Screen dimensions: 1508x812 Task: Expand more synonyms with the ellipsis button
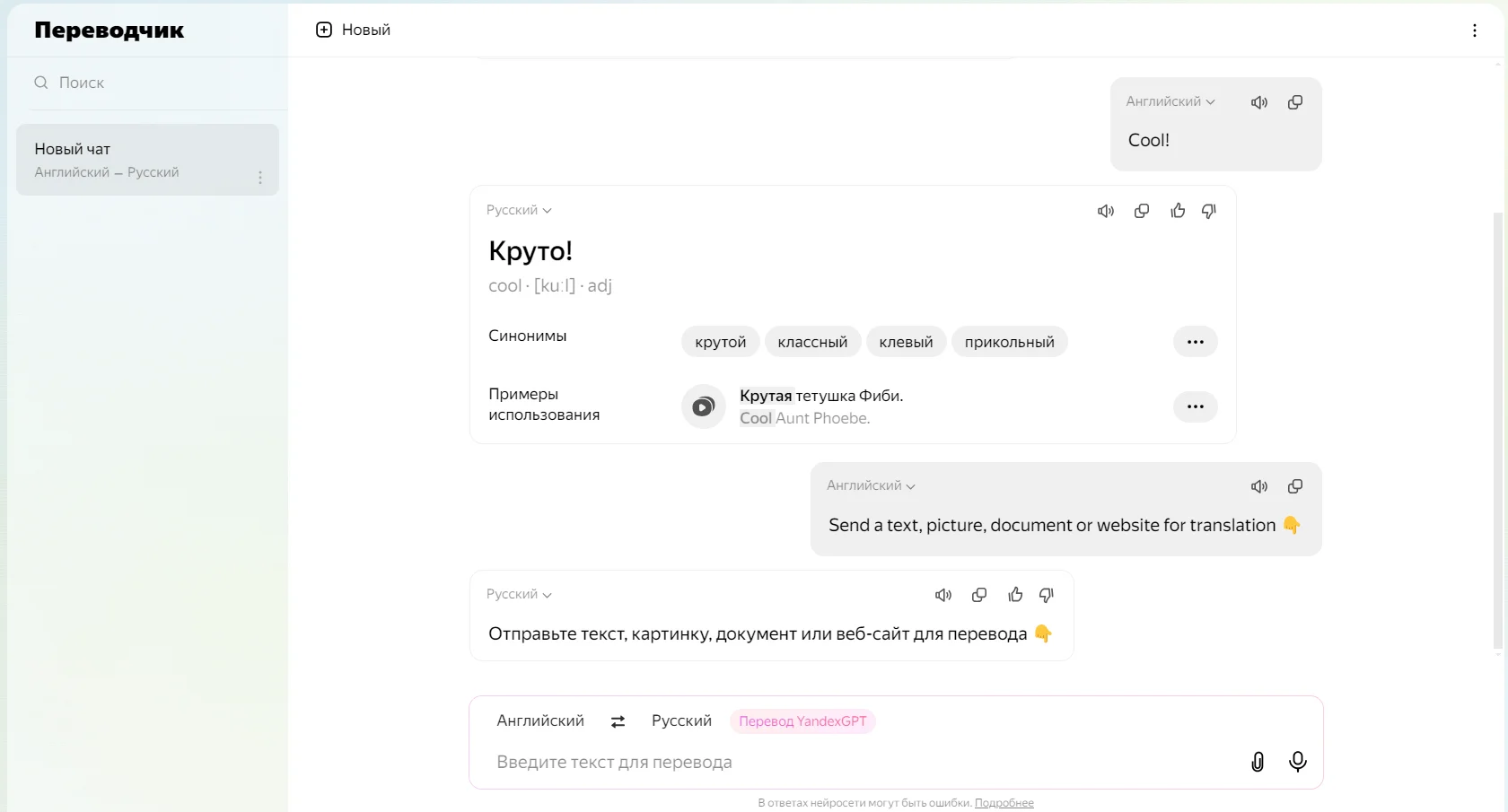(1195, 342)
